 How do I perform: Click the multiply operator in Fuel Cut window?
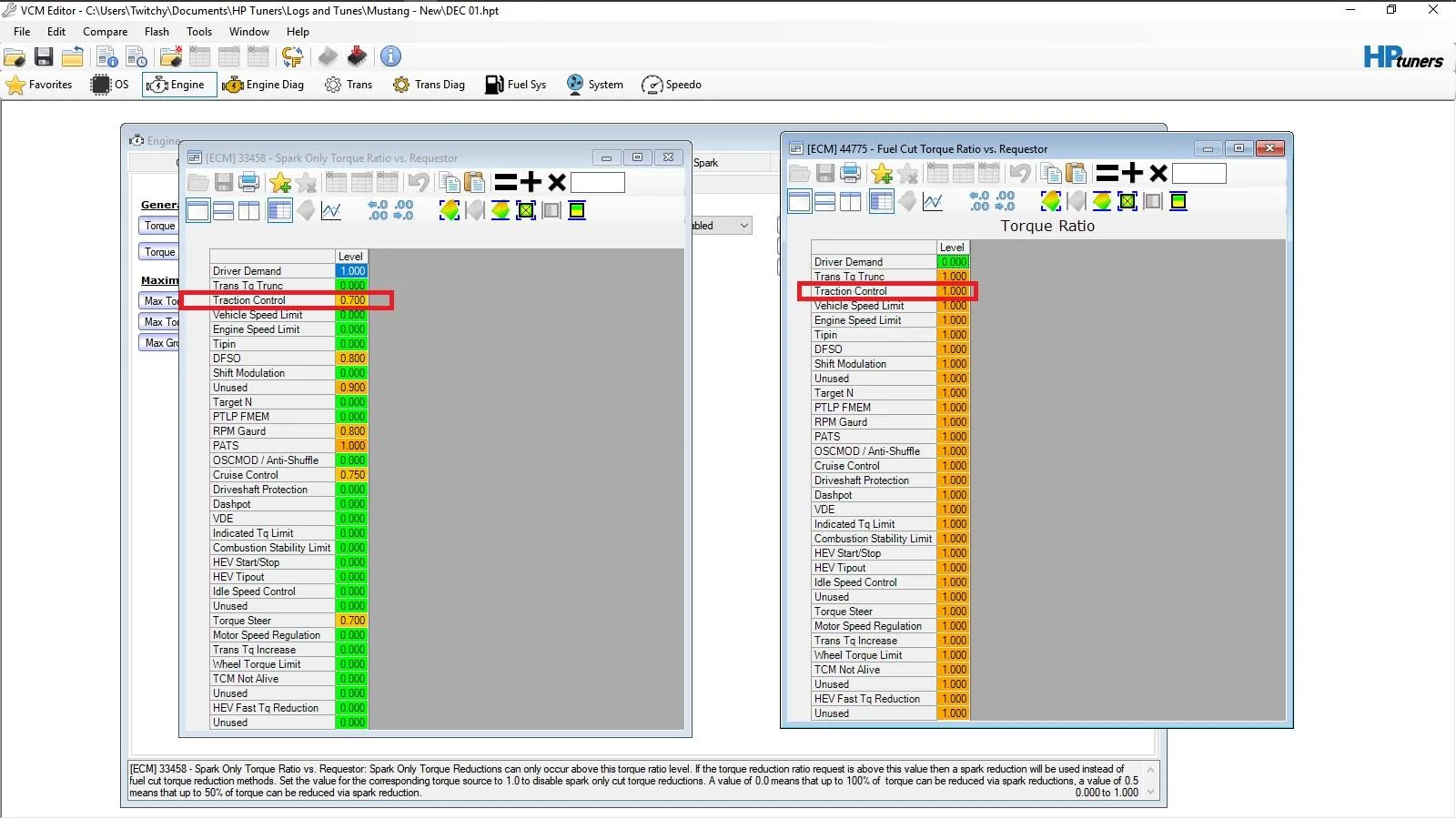(x=1158, y=173)
